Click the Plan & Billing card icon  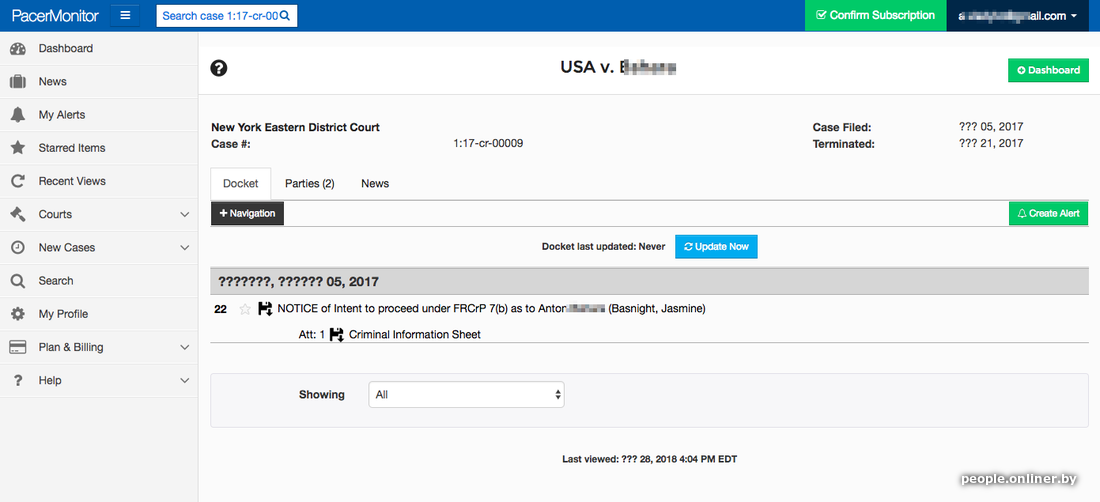[x=18, y=347]
